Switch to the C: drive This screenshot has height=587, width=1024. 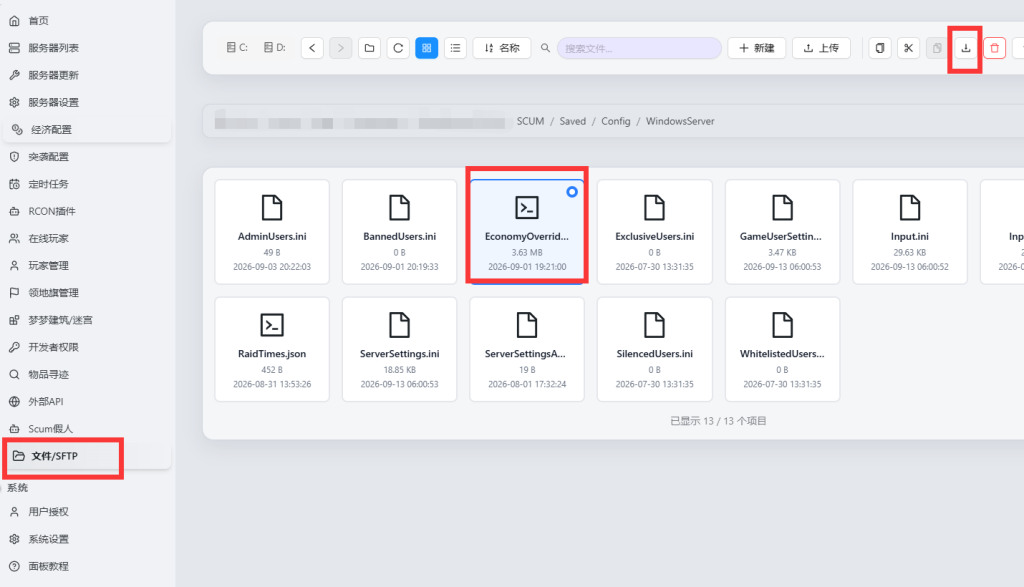click(237, 48)
